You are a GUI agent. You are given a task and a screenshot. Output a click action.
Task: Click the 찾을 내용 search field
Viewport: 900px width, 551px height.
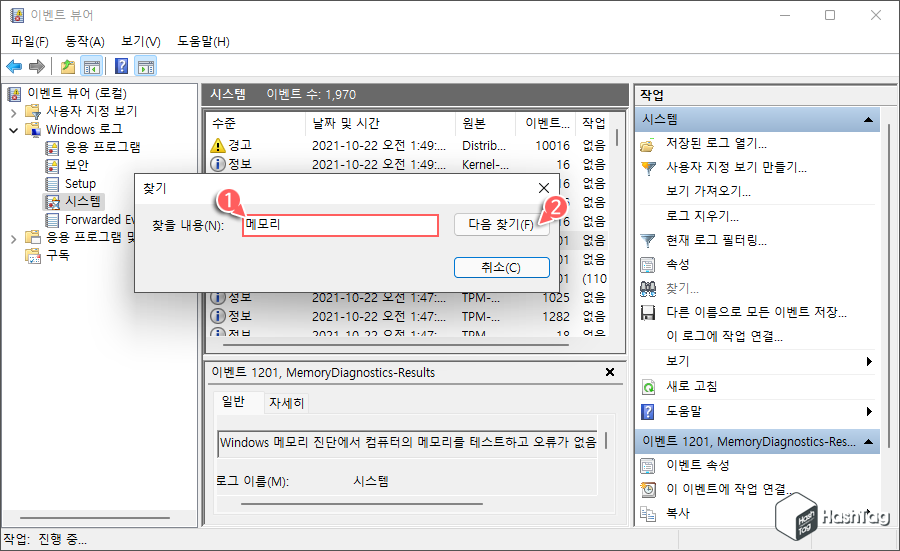pos(340,225)
